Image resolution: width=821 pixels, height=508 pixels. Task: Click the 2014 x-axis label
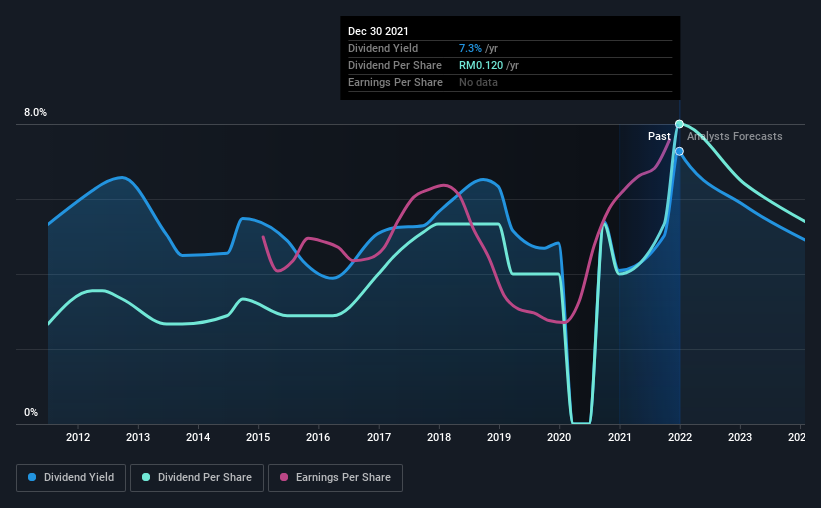click(198, 437)
